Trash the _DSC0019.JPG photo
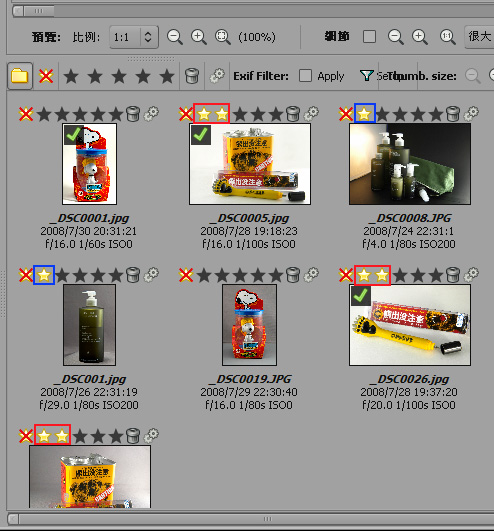This screenshot has height=531, width=494. [x=293, y=275]
